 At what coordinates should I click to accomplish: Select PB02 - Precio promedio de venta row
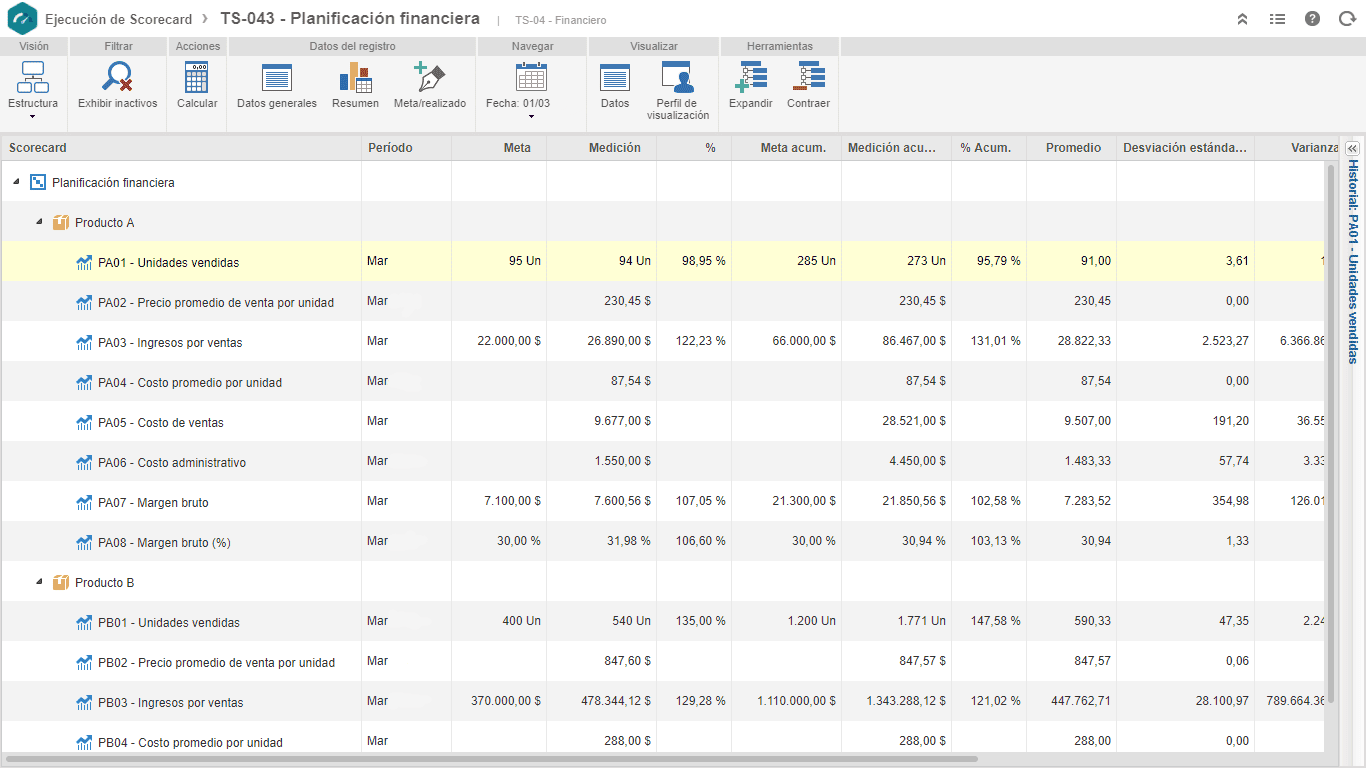coord(663,661)
